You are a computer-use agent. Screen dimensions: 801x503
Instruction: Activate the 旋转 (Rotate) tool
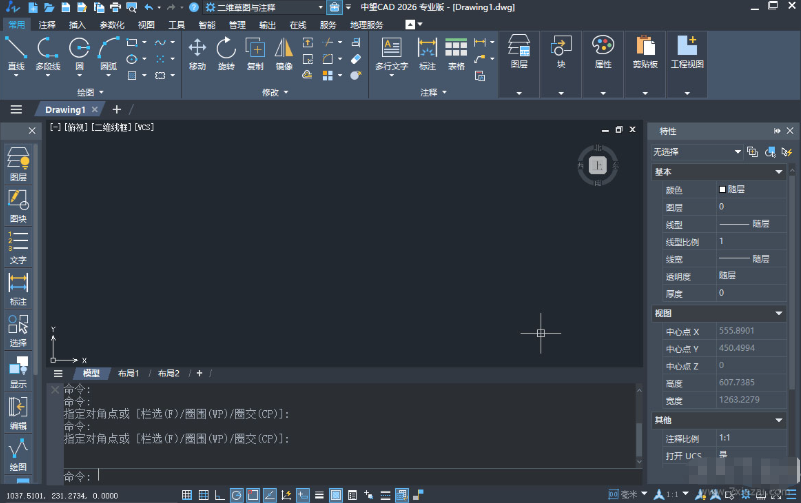click(226, 52)
